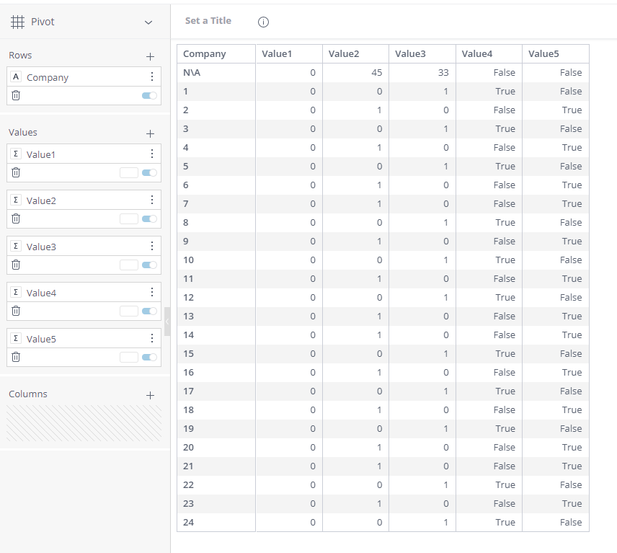Click the Value4 column header
The width and height of the screenshot is (617, 553).
coord(477,54)
